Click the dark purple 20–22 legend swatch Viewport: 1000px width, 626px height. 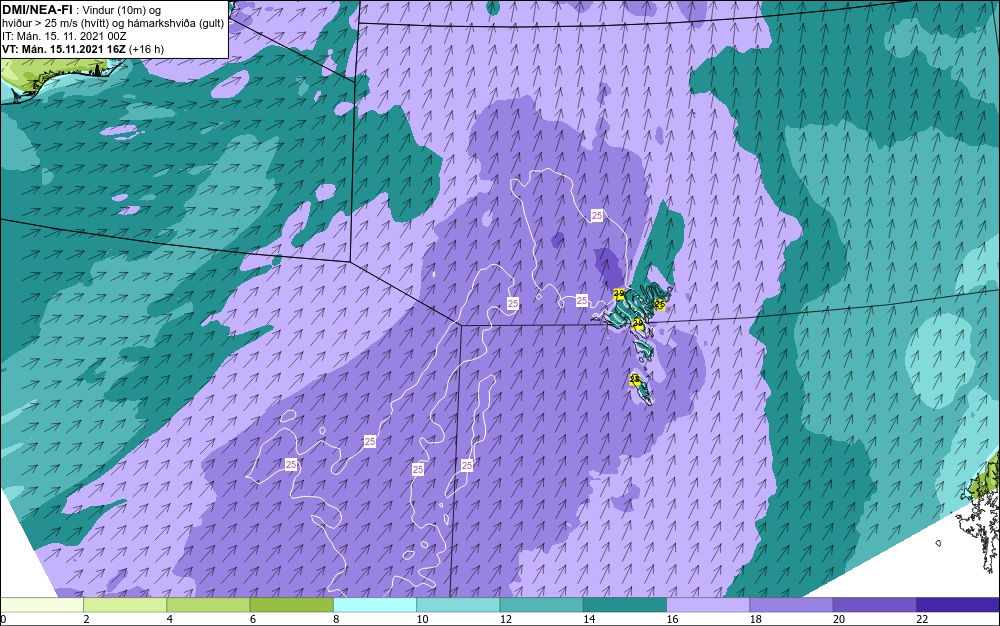click(874, 605)
